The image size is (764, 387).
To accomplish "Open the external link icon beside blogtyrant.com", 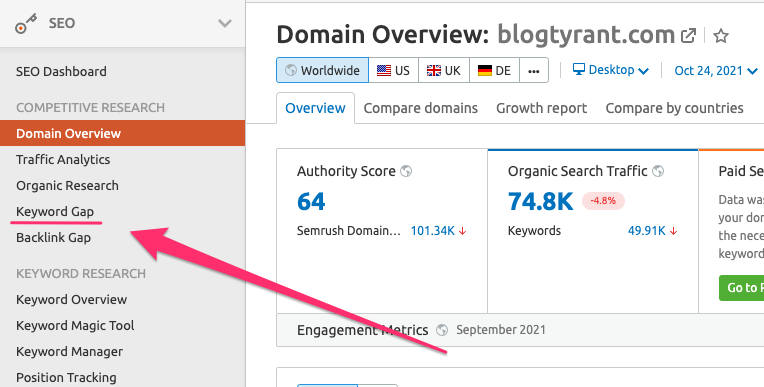I will pyautogui.click(x=688, y=36).
